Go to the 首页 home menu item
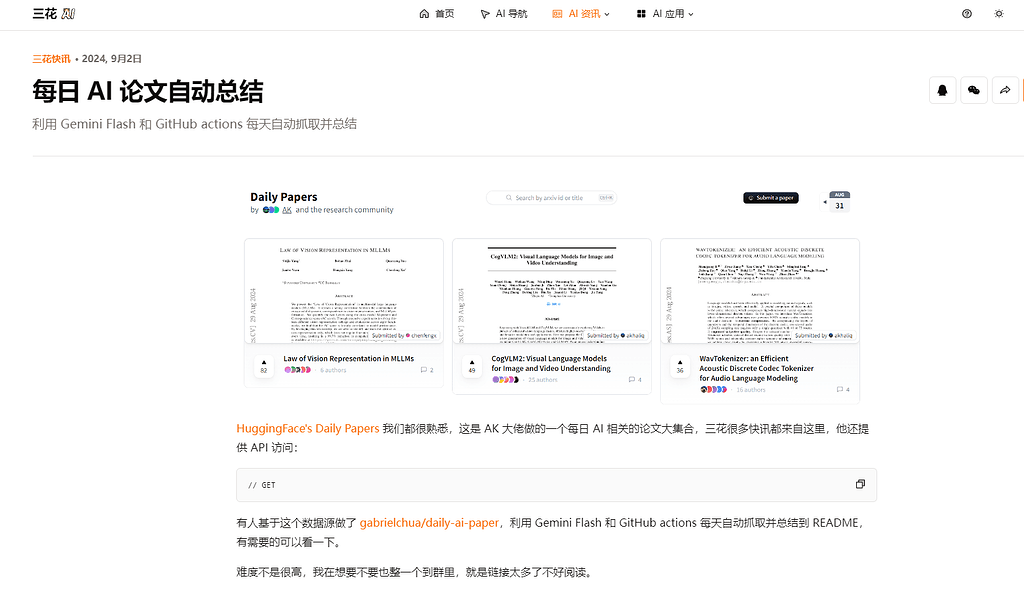The image size is (1024, 594). click(x=436, y=14)
